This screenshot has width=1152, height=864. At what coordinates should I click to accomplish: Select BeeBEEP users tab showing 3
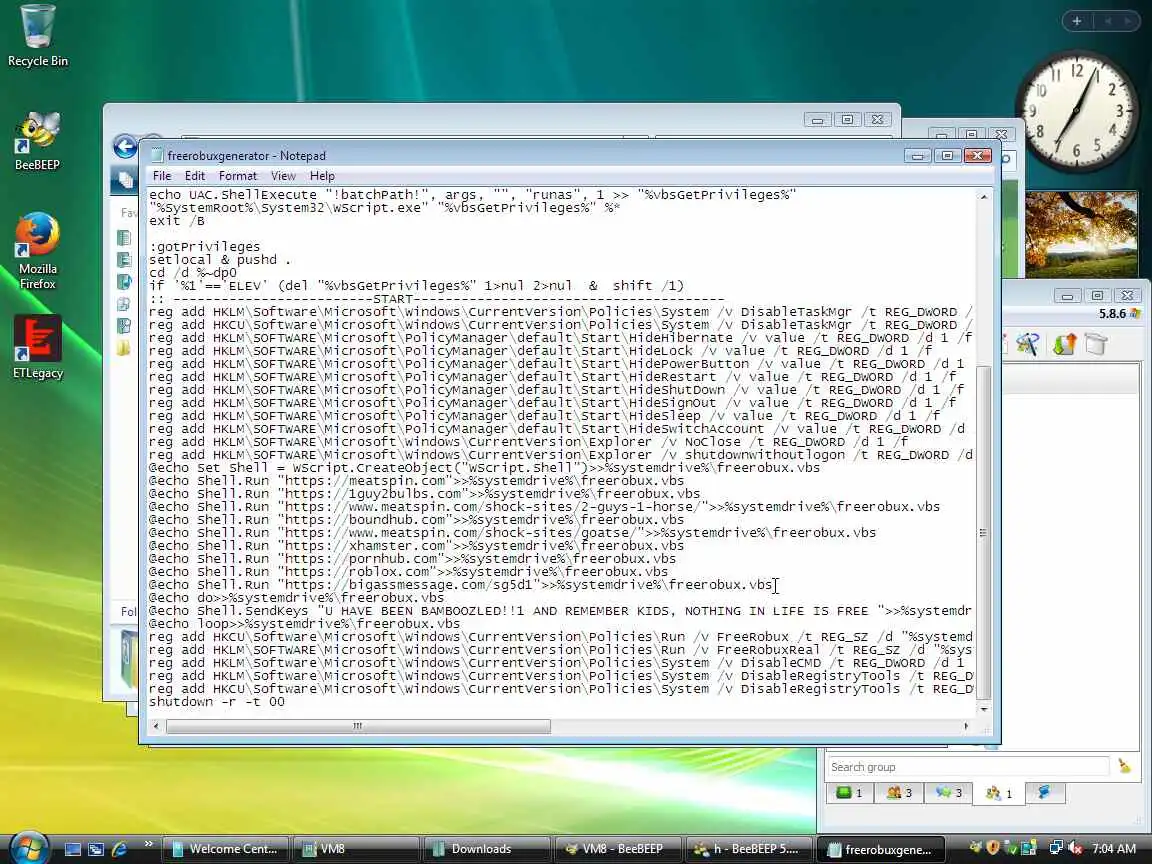899,793
